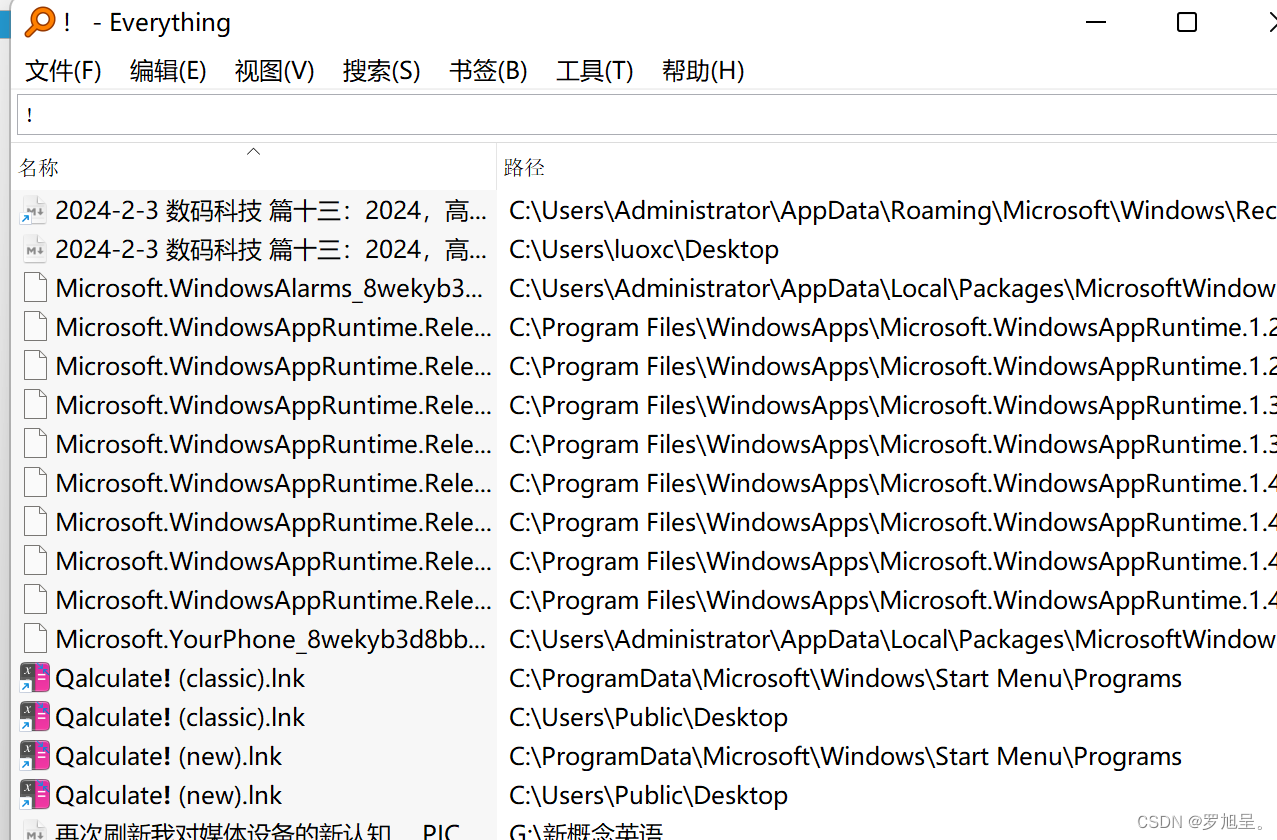Screen dimensions: 1277x840
Task: Click shortcut icon of 2024-2-3 file in Roaming folder
Action: 35,210
